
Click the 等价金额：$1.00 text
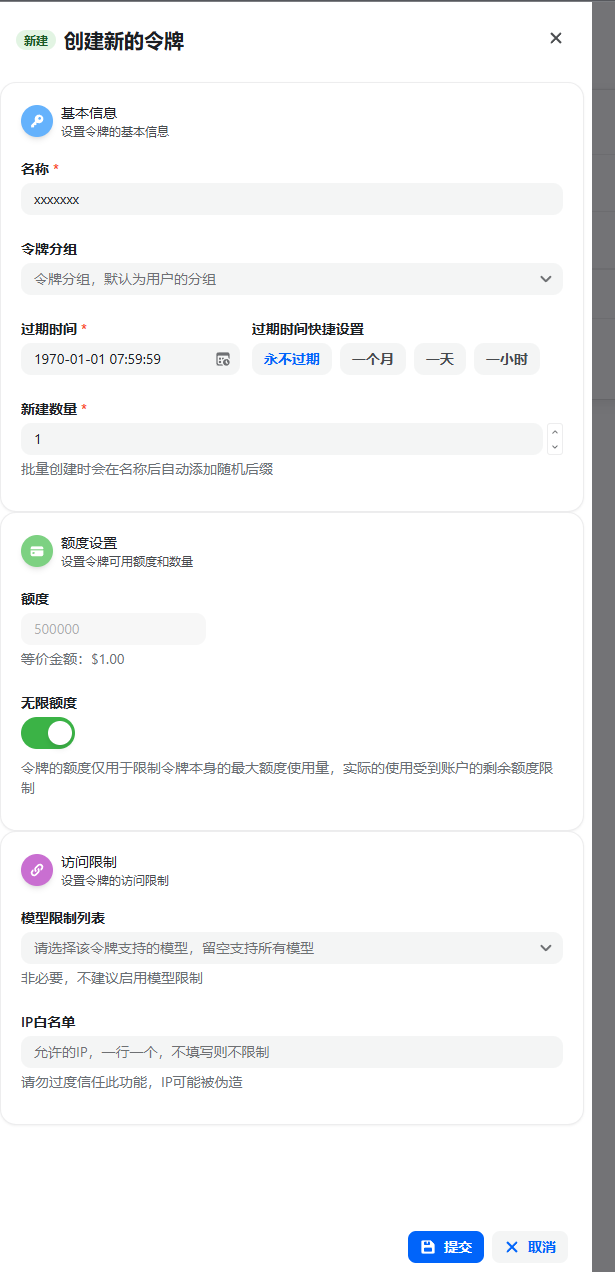pos(73,659)
